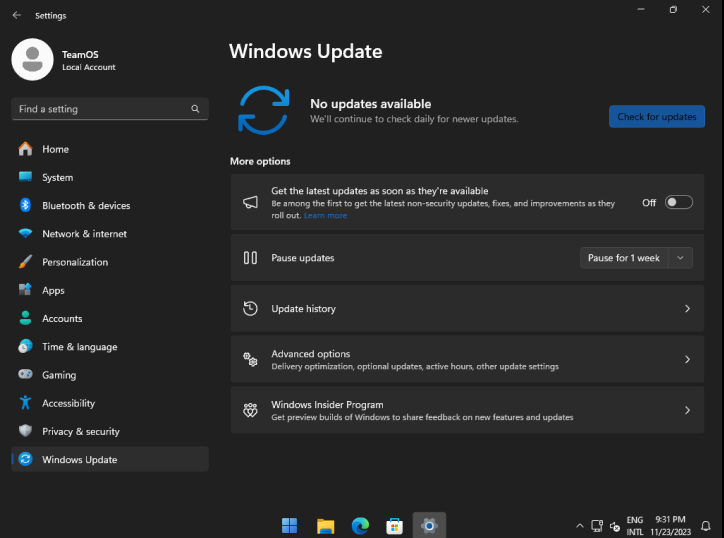Click the volume tray icon
The height and width of the screenshot is (538, 724).
615,526
